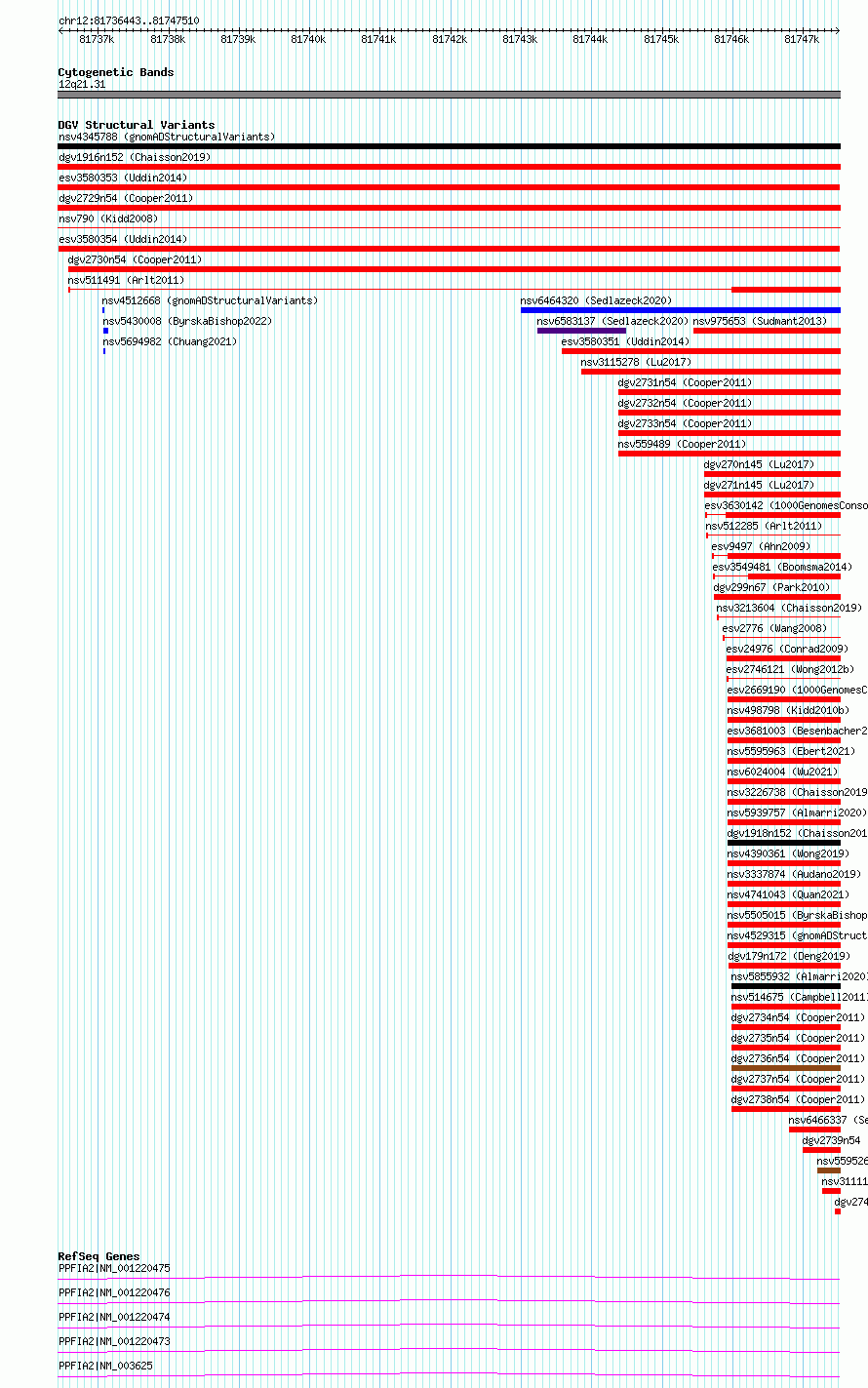Click the 81746k ruler position label

point(731,39)
